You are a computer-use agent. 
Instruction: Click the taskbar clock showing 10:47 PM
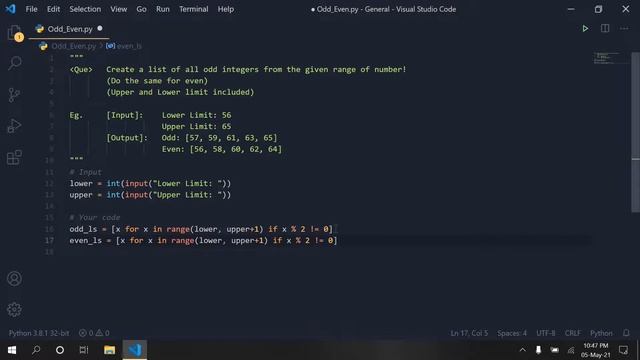(596, 350)
